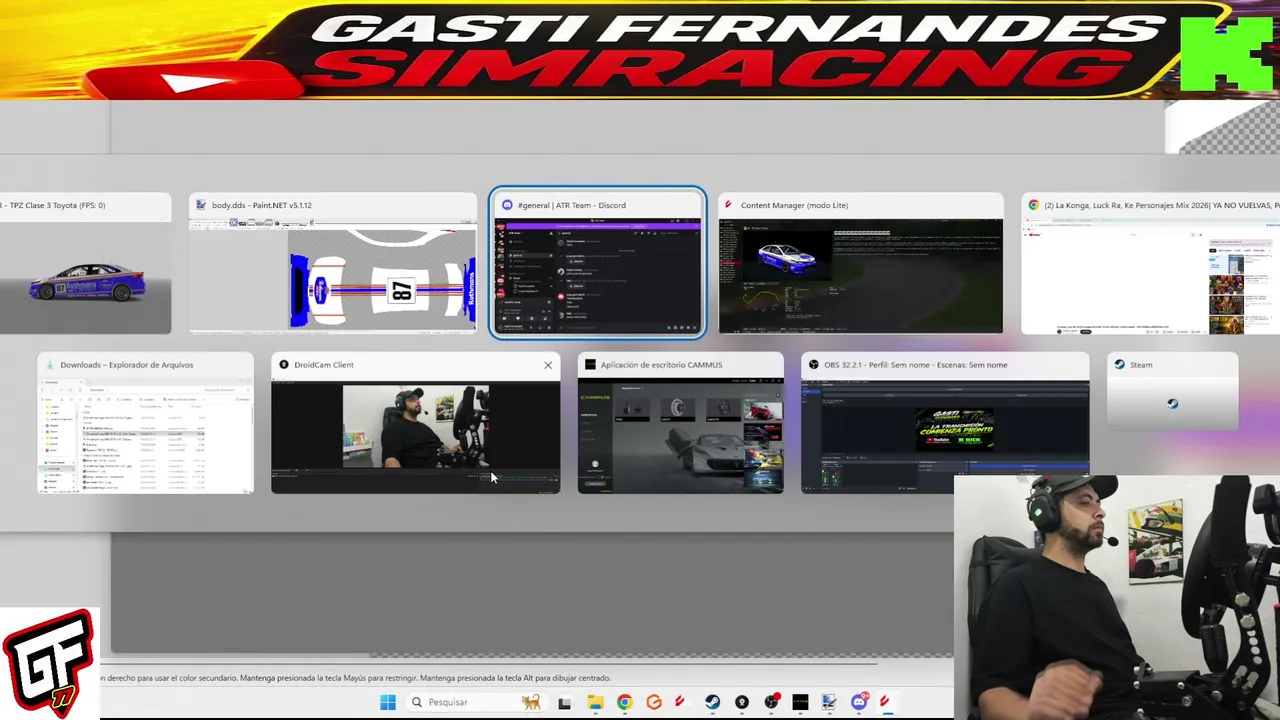The width and height of the screenshot is (1280, 720).
Task: Select the body.dds Paint.NET window preview
Action: tap(333, 264)
